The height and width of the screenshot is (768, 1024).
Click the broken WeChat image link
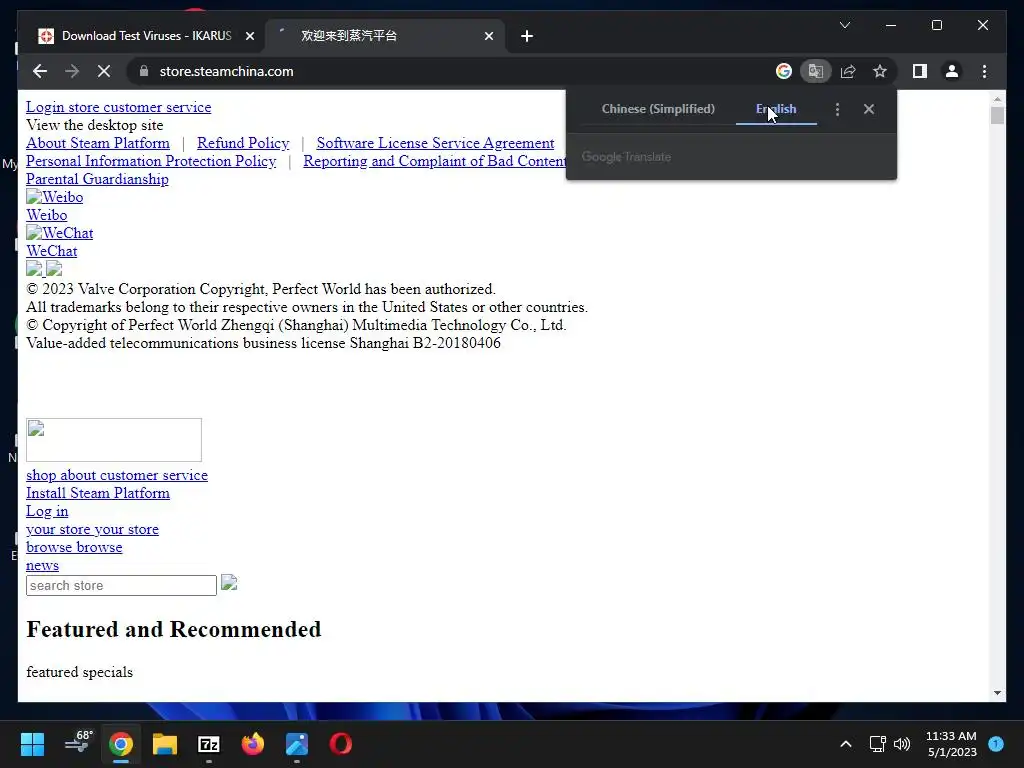[59, 233]
